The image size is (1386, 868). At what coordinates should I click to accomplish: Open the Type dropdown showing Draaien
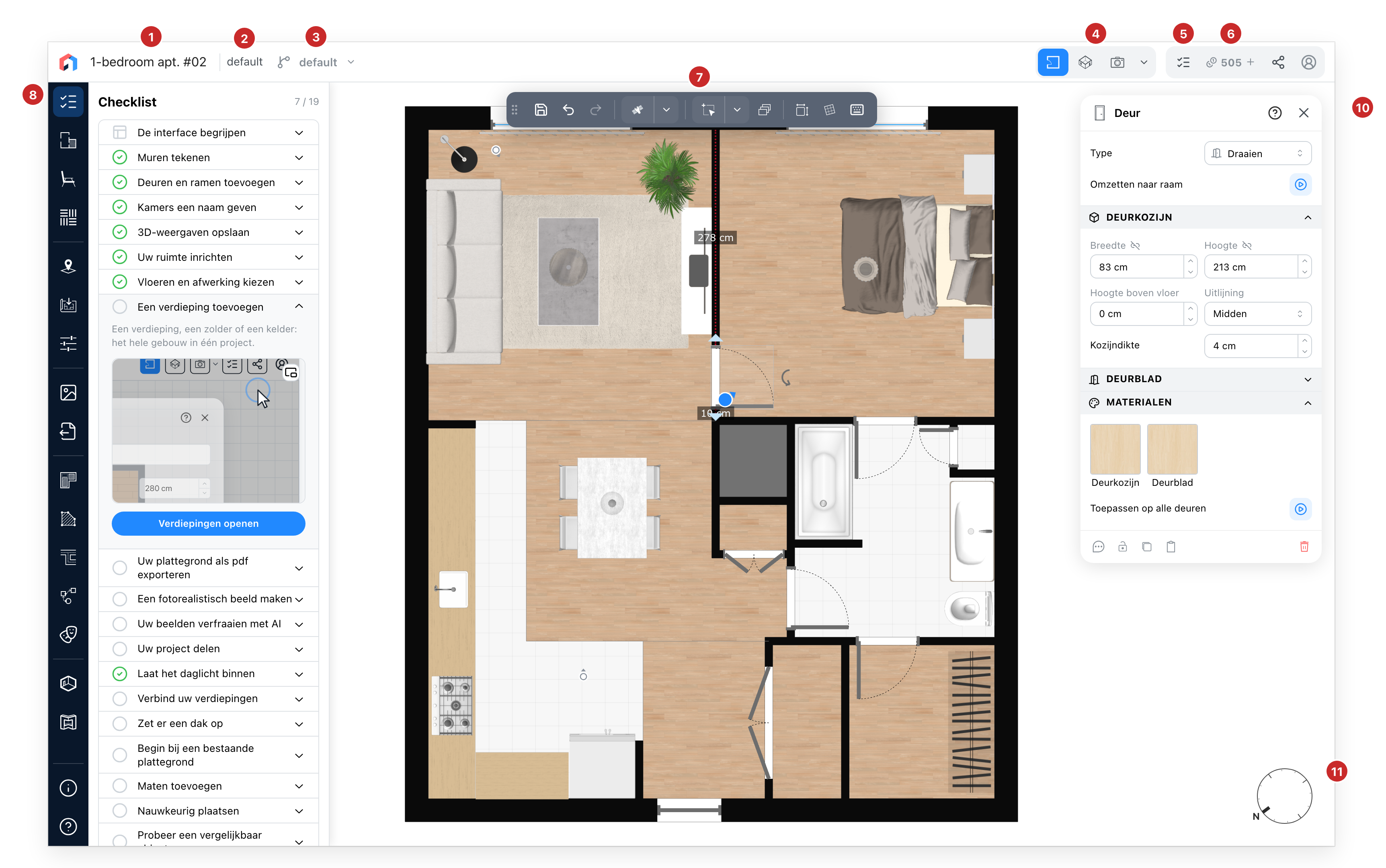click(1257, 153)
